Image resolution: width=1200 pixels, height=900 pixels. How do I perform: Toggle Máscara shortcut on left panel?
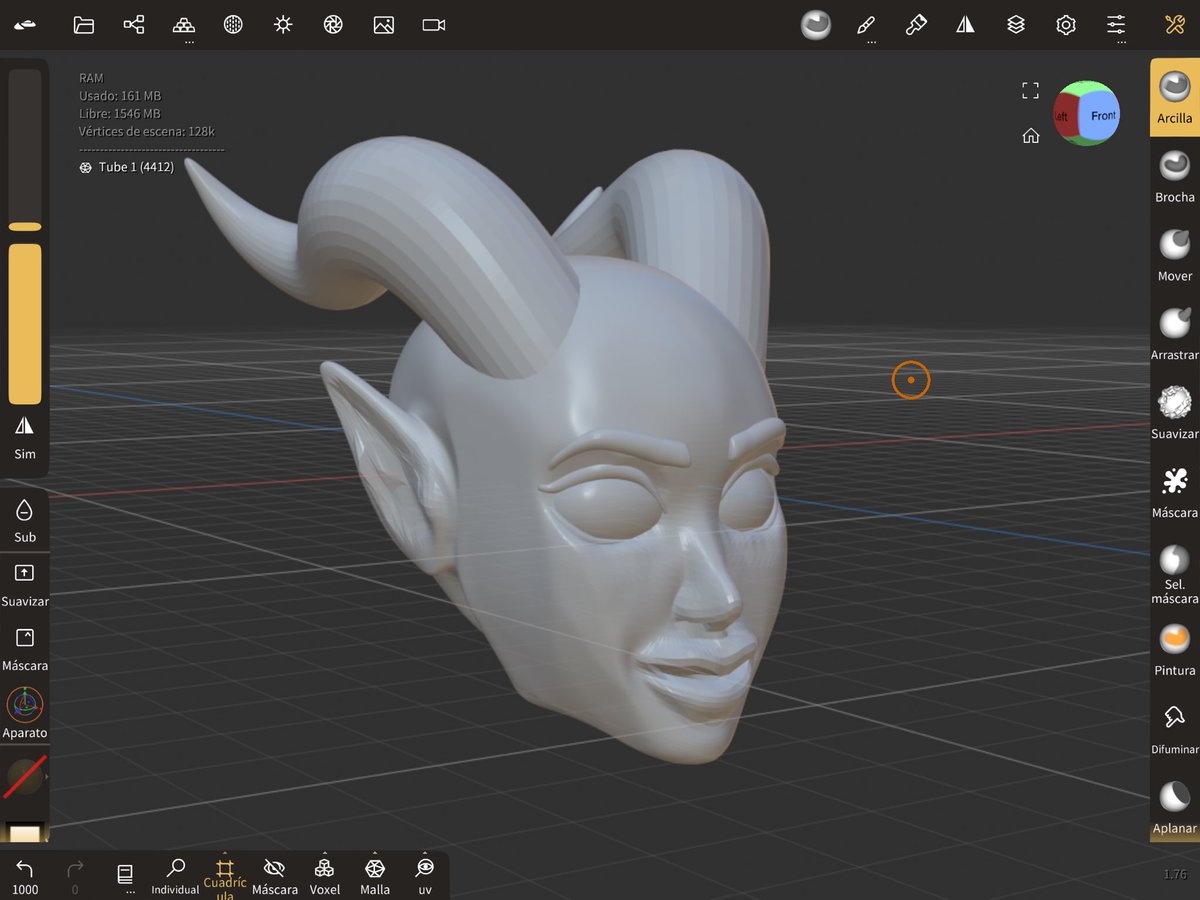click(x=25, y=648)
